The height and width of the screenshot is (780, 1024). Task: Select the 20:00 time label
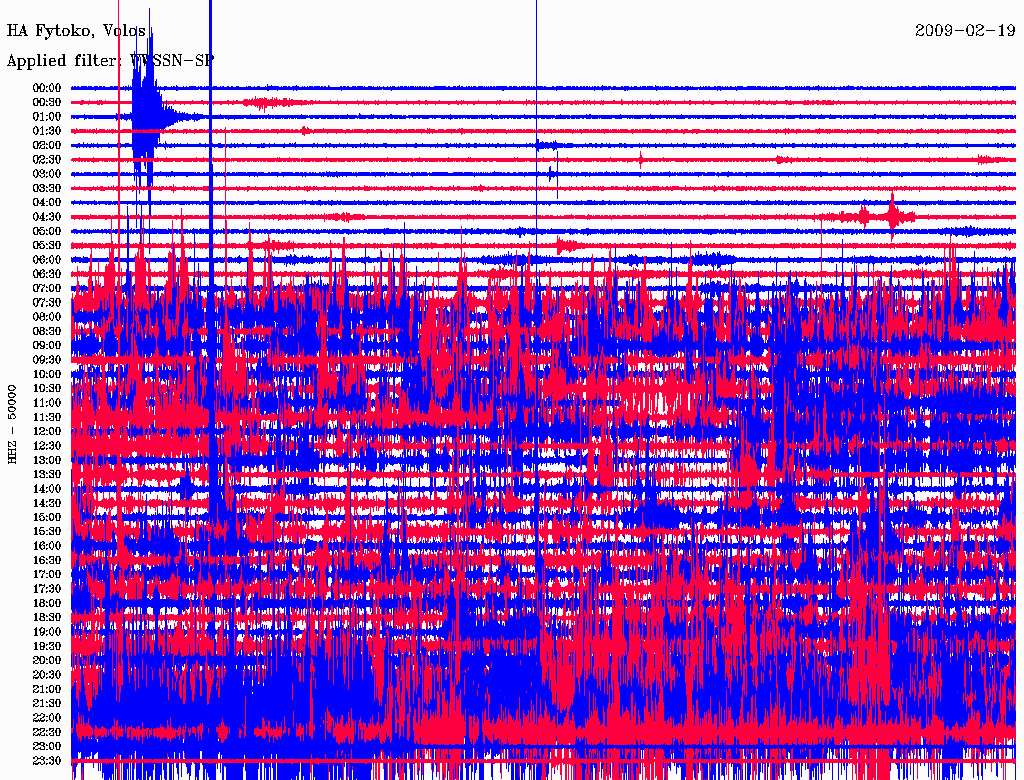pyautogui.click(x=47, y=660)
